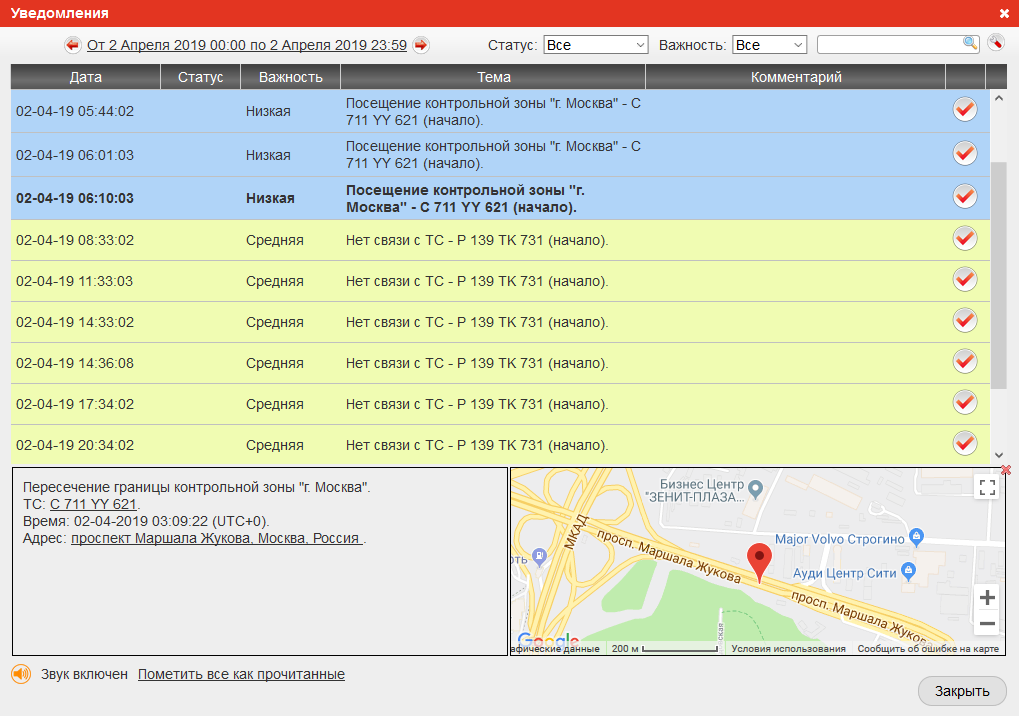Viewport: 1019px width, 716px height.
Task: Click Пометить все как прочитанные link
Action: click(241, 674)
